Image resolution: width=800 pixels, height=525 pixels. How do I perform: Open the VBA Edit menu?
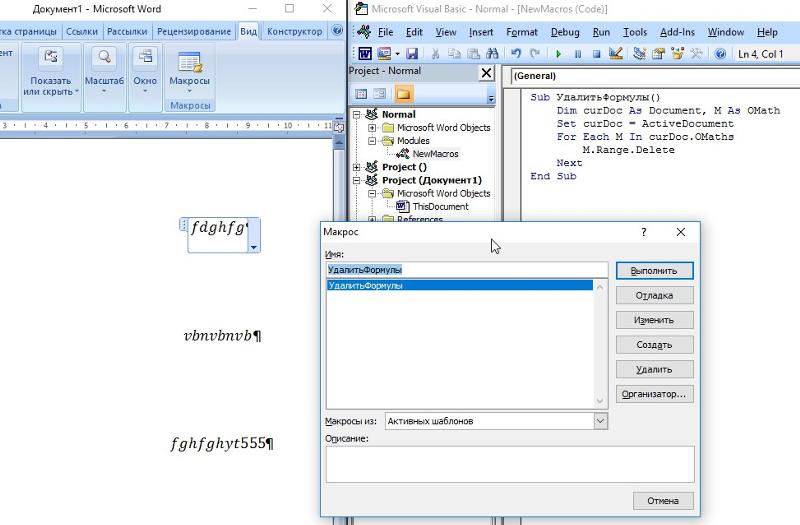414,32
